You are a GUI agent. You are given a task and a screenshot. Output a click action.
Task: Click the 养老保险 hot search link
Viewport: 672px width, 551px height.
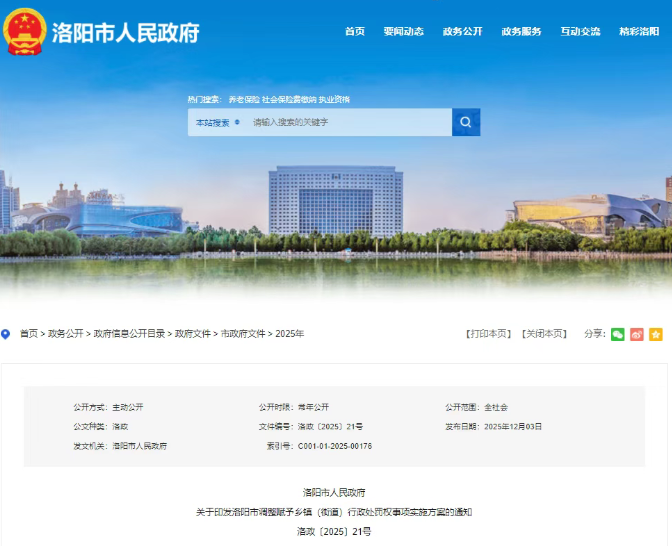(243, 100)
